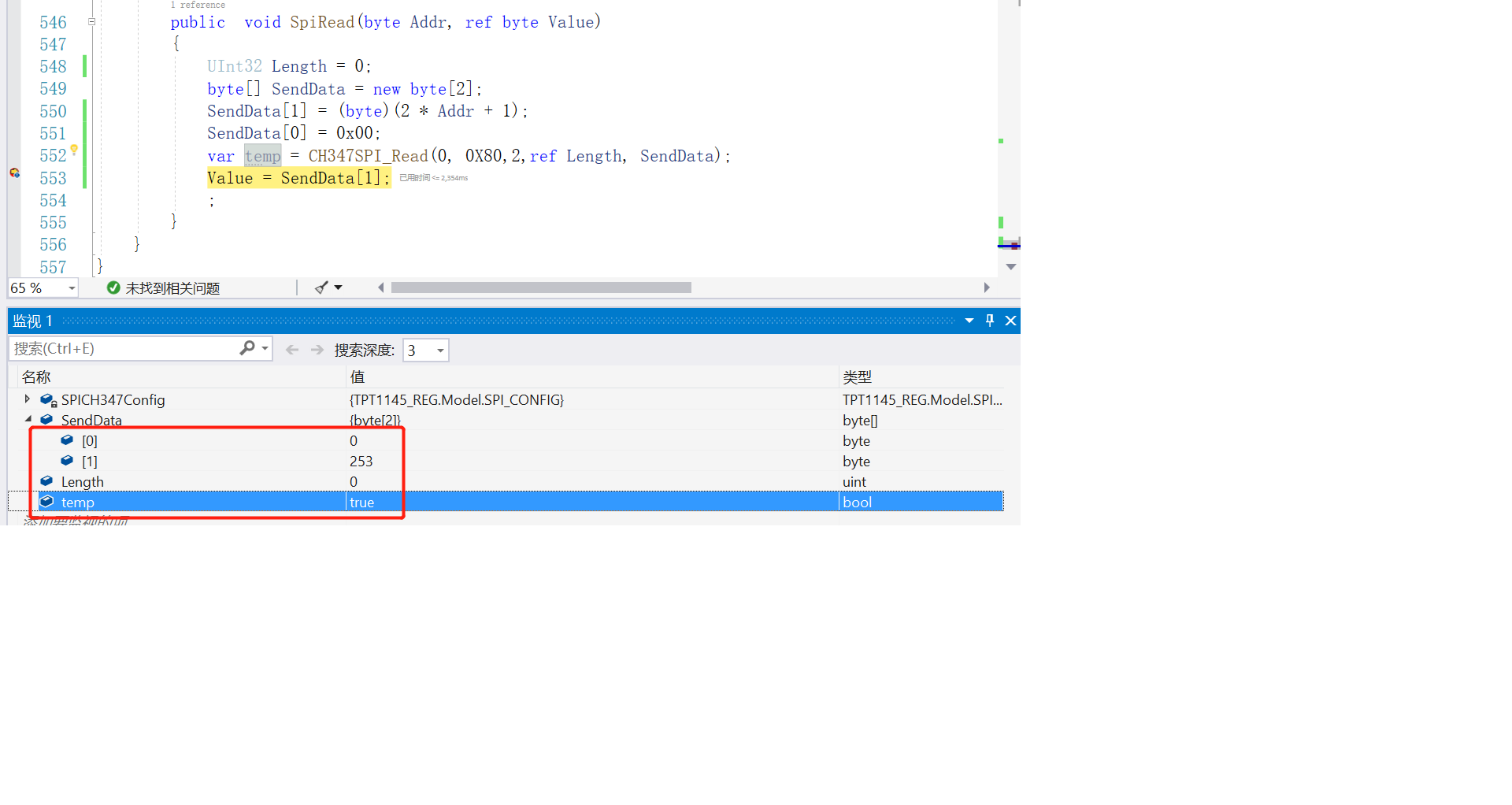Click the editor horizontal scrollbar thumb
The width and height of the screenshot is (1512, 805).
pyautogui.click(x=541, y=287)
